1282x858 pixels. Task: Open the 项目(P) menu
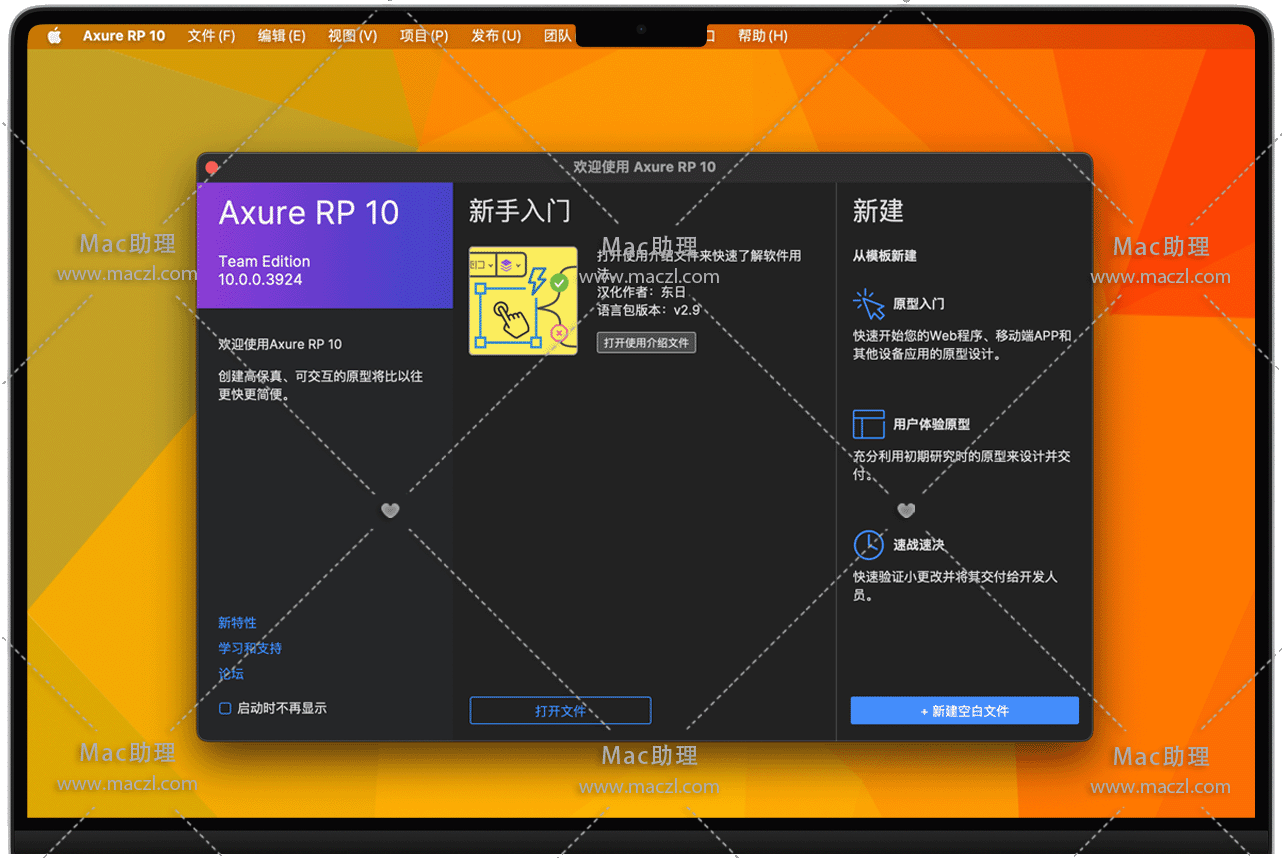424,36
